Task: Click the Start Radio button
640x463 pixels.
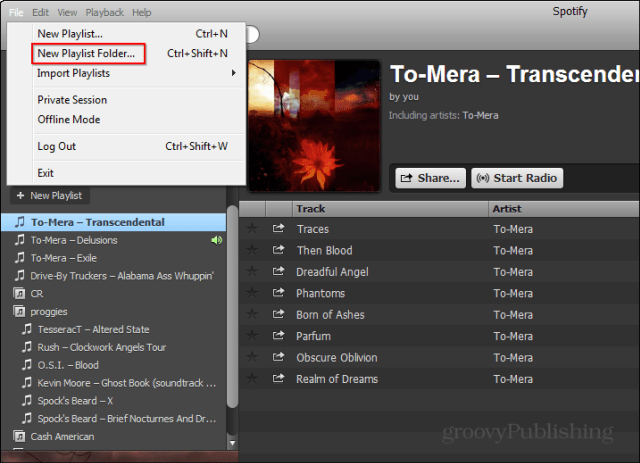Action: [x=517, y=178]
